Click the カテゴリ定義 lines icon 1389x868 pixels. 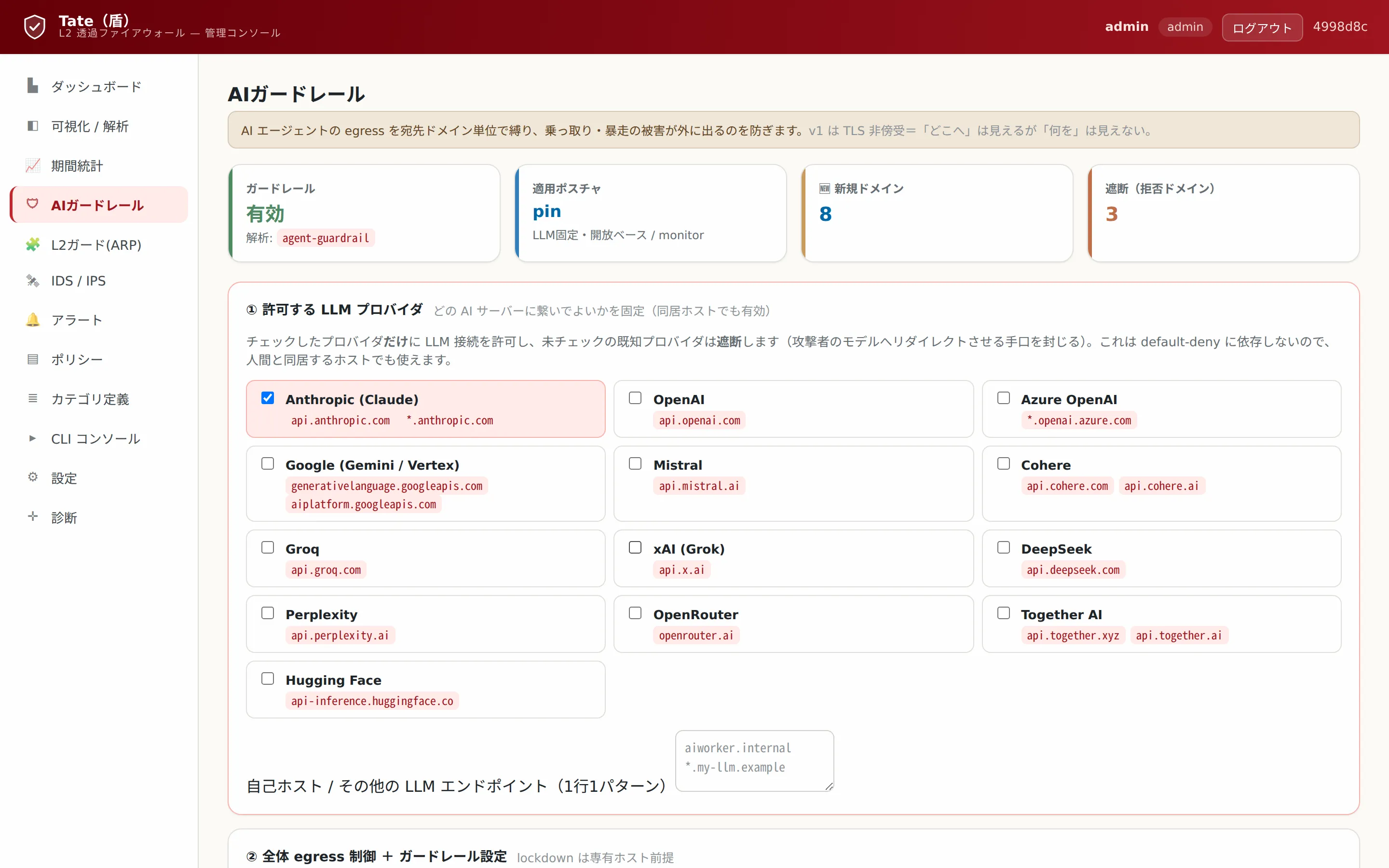33,398
